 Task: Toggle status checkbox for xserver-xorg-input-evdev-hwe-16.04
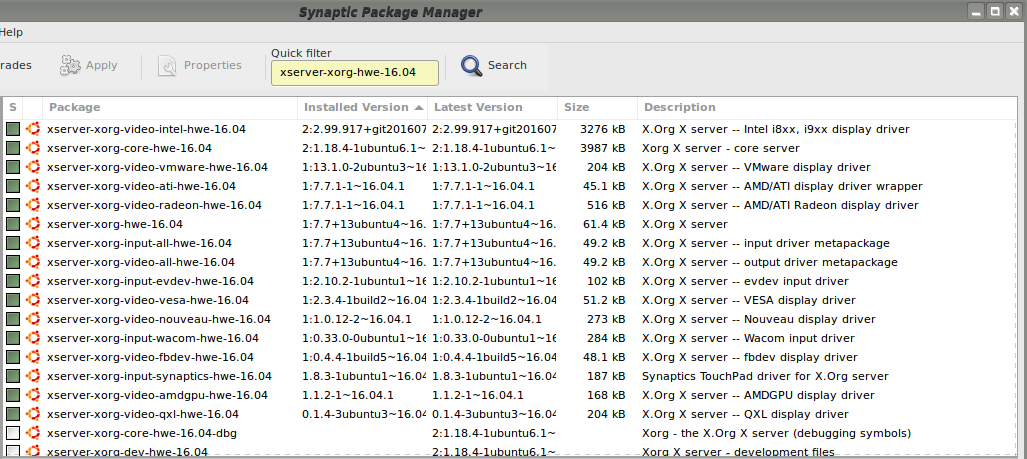tap(13, 282)
